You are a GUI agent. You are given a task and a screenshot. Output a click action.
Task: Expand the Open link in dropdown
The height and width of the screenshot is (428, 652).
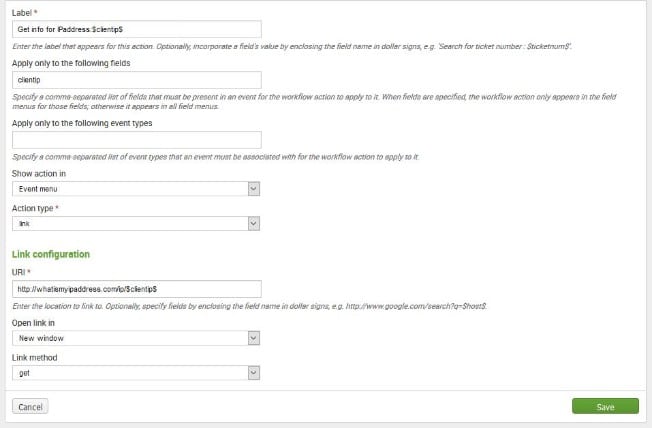[x=136, y=338]
